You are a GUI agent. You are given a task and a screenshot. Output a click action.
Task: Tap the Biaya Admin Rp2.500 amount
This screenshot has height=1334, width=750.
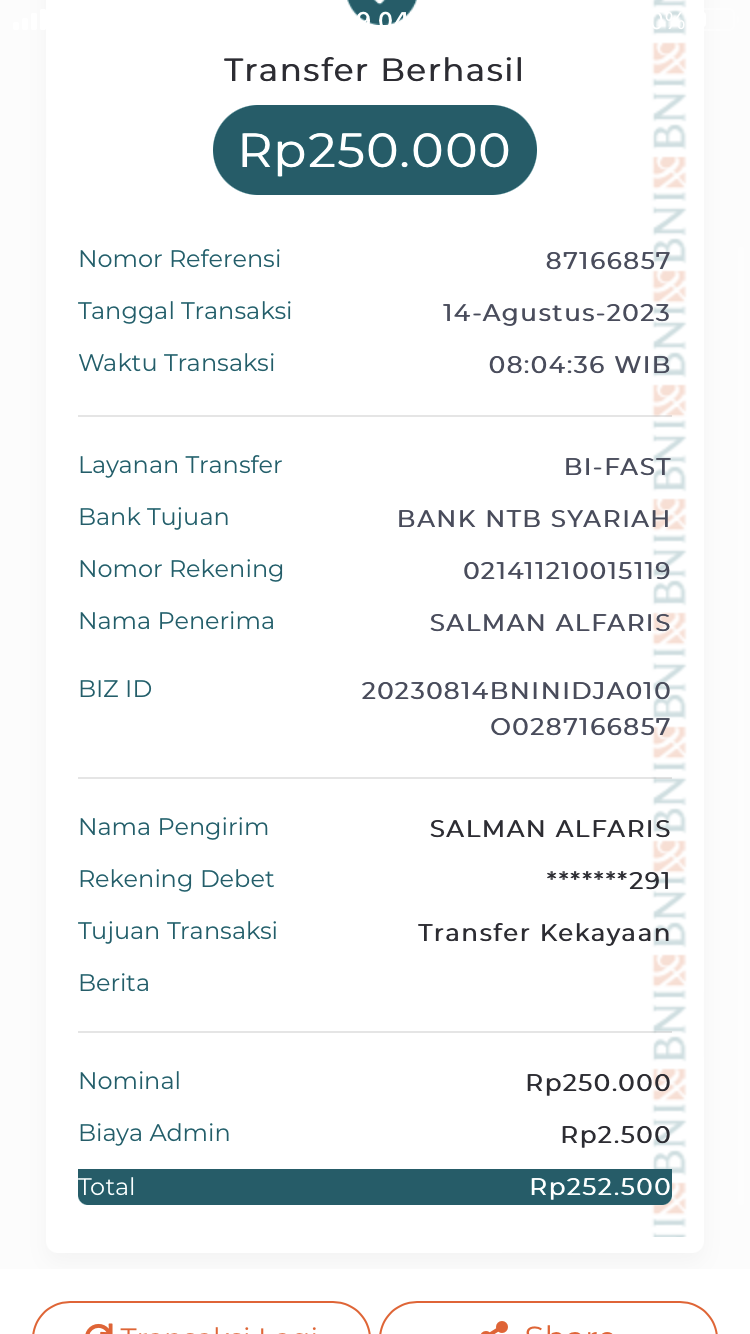[x=615, y=1135]
